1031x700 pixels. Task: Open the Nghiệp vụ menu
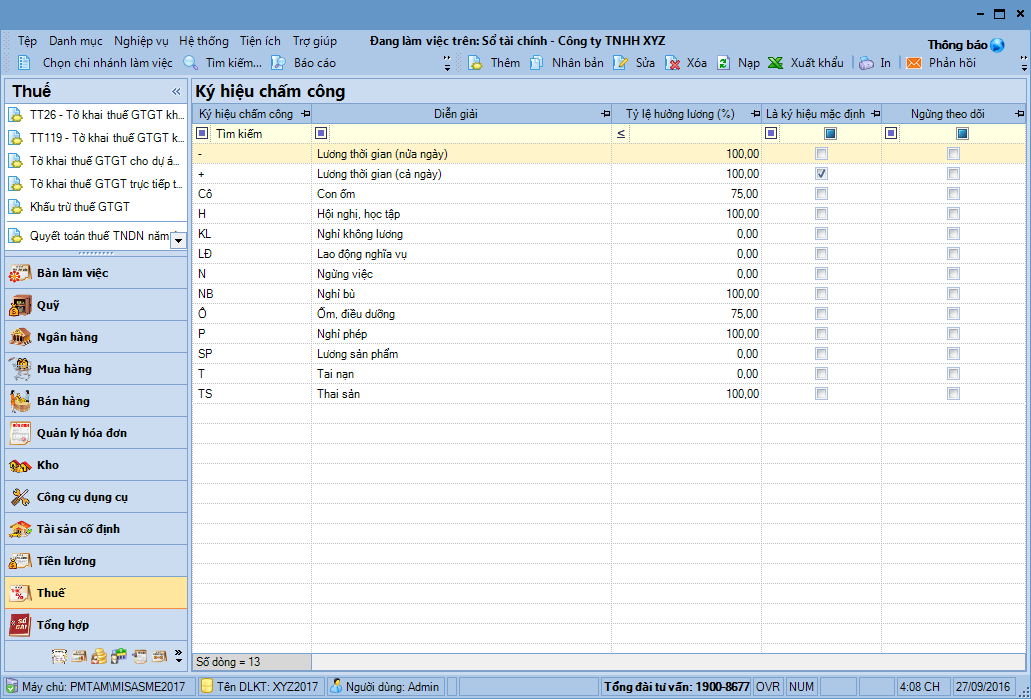(x=141, y=41)
